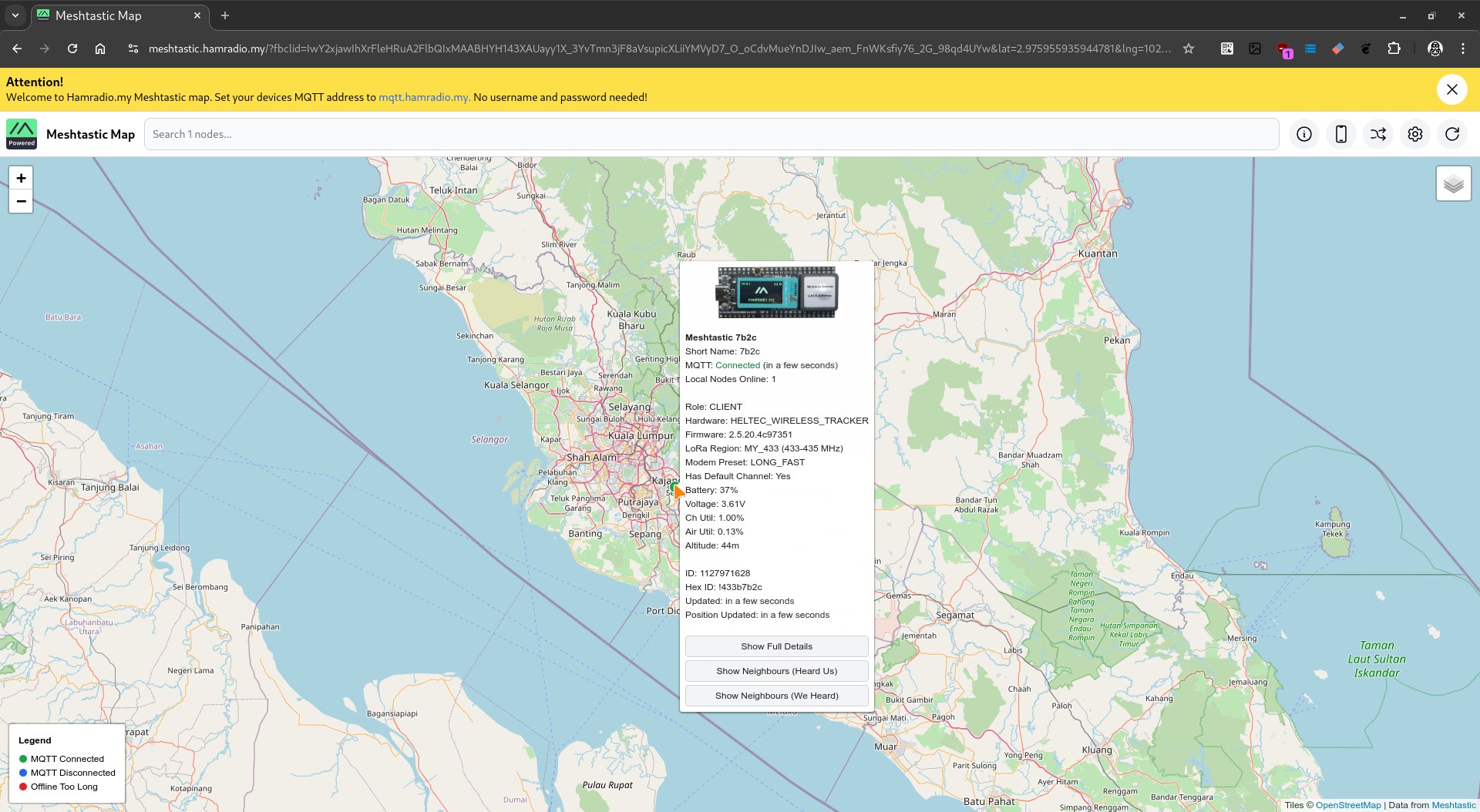Click Kuantan label on map
This screenshot has width=1480, height=812.
click(1097, 253)
